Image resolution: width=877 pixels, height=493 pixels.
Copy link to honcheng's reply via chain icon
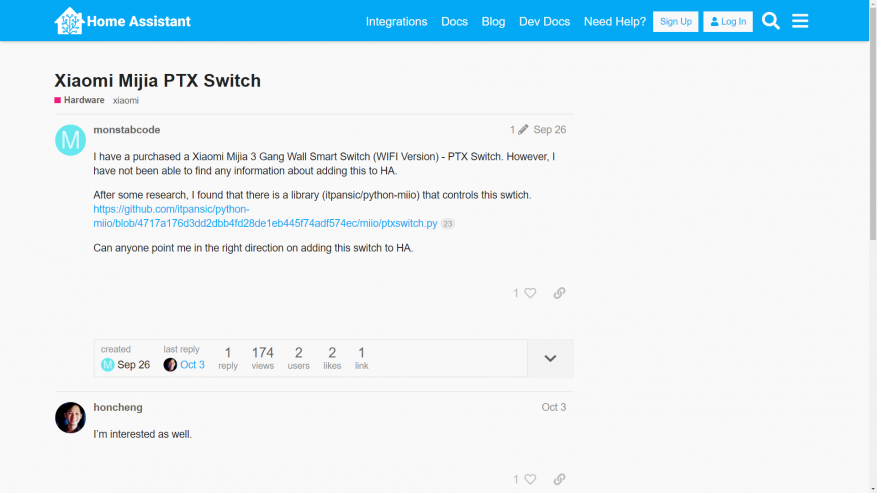coord(559,479)
